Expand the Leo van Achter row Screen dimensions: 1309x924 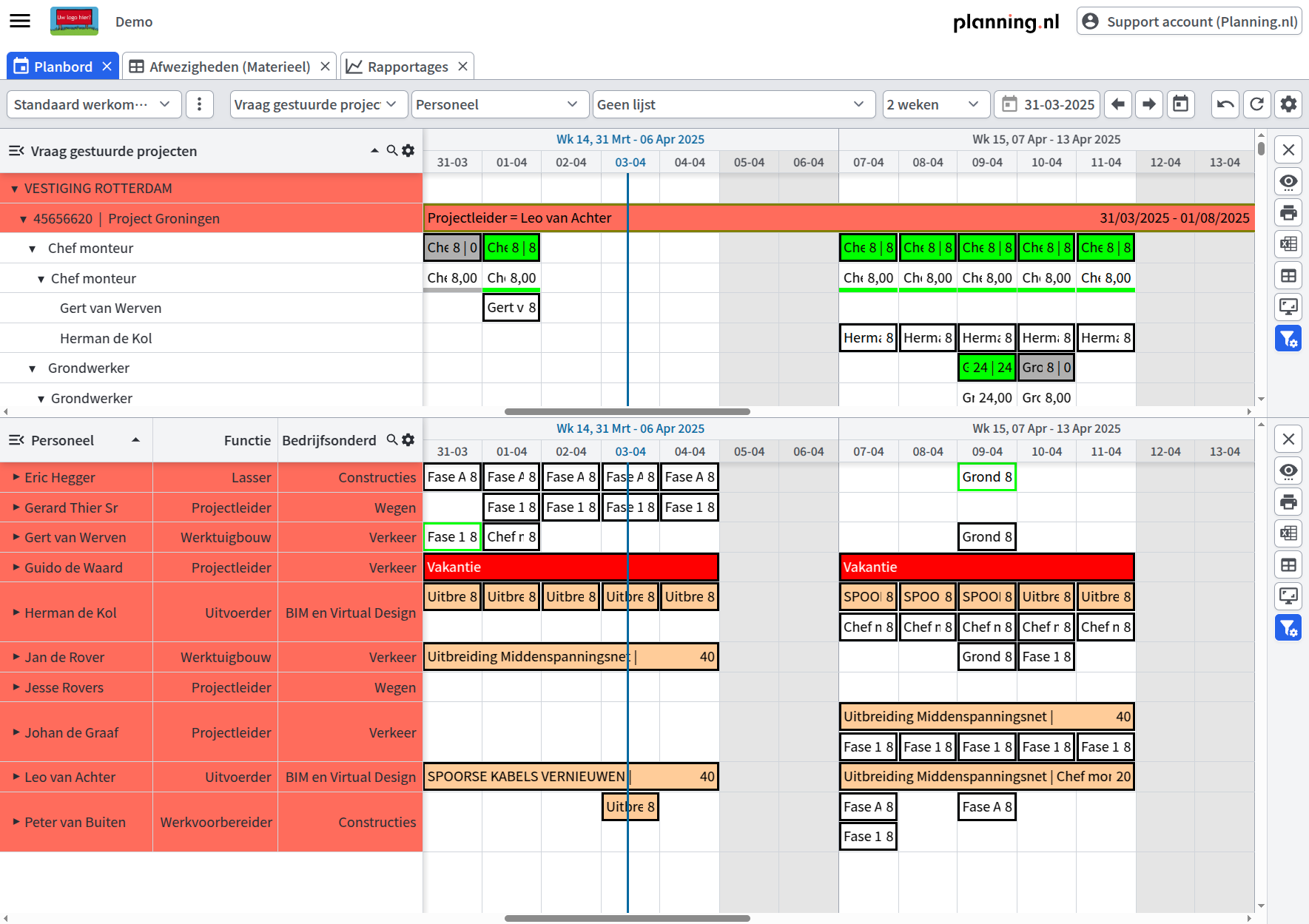pyautogui.click(x=16, y=777)
